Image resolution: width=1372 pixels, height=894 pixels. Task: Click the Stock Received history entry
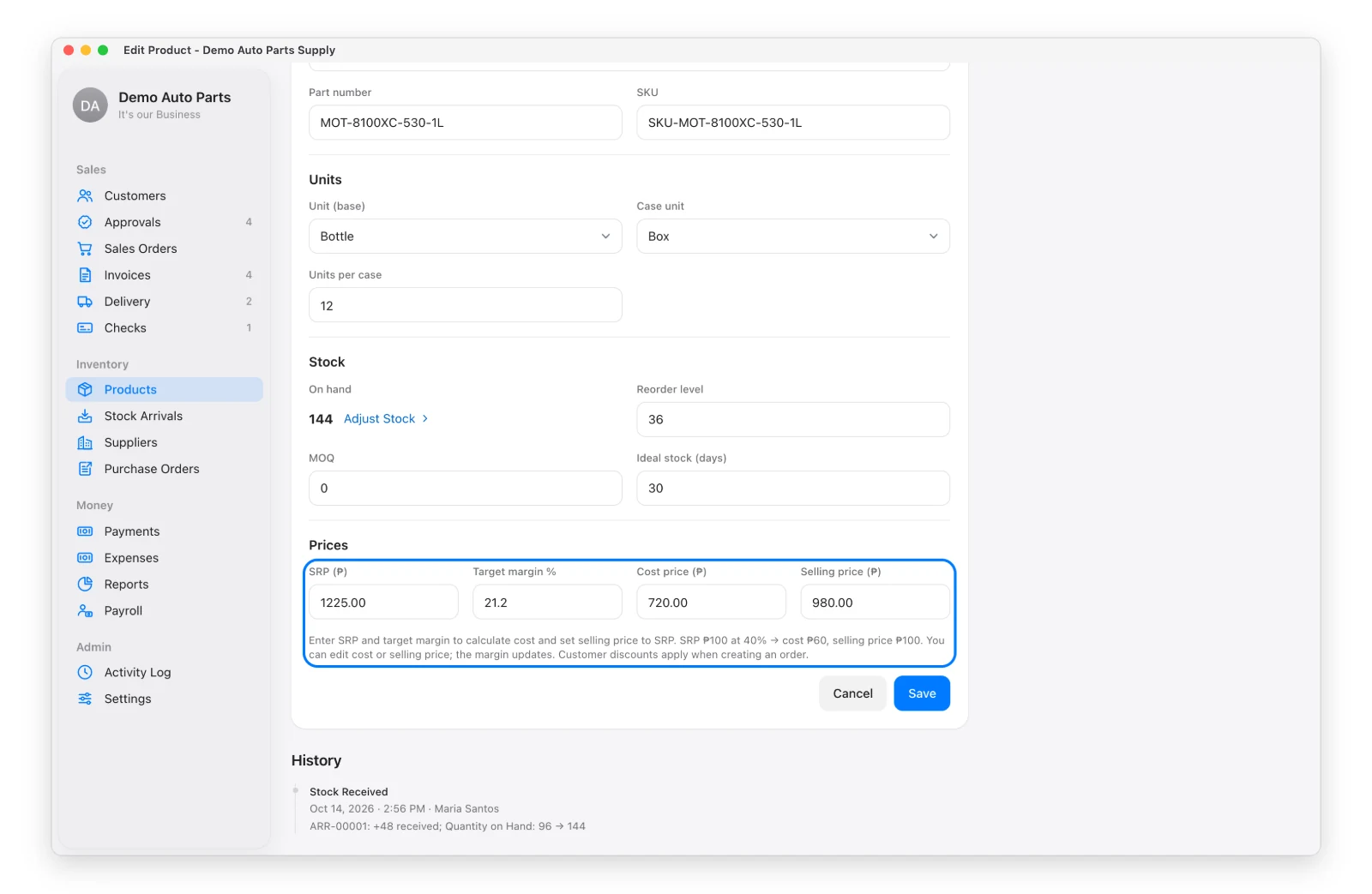447,809
